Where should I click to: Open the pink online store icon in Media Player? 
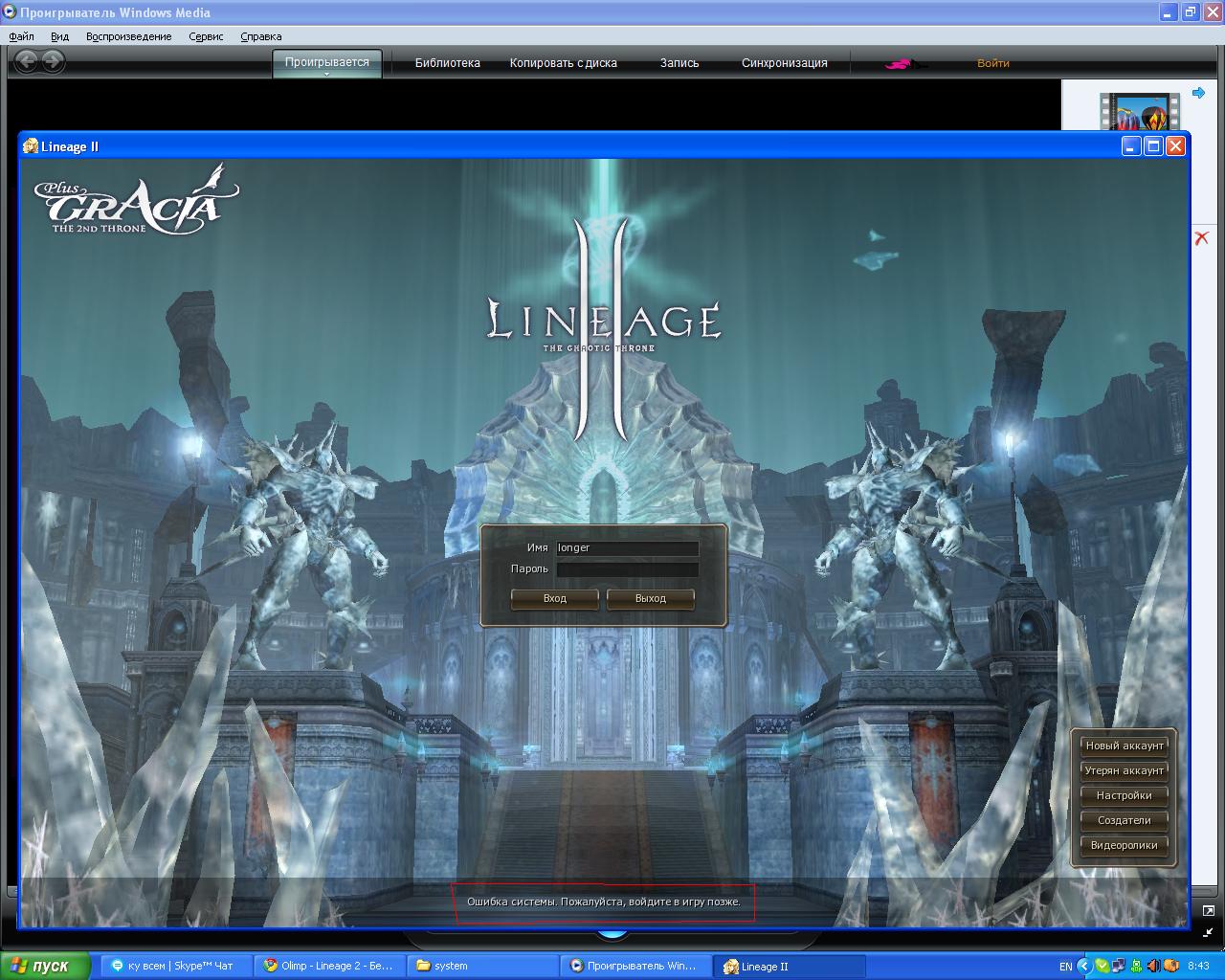(904, 64)
